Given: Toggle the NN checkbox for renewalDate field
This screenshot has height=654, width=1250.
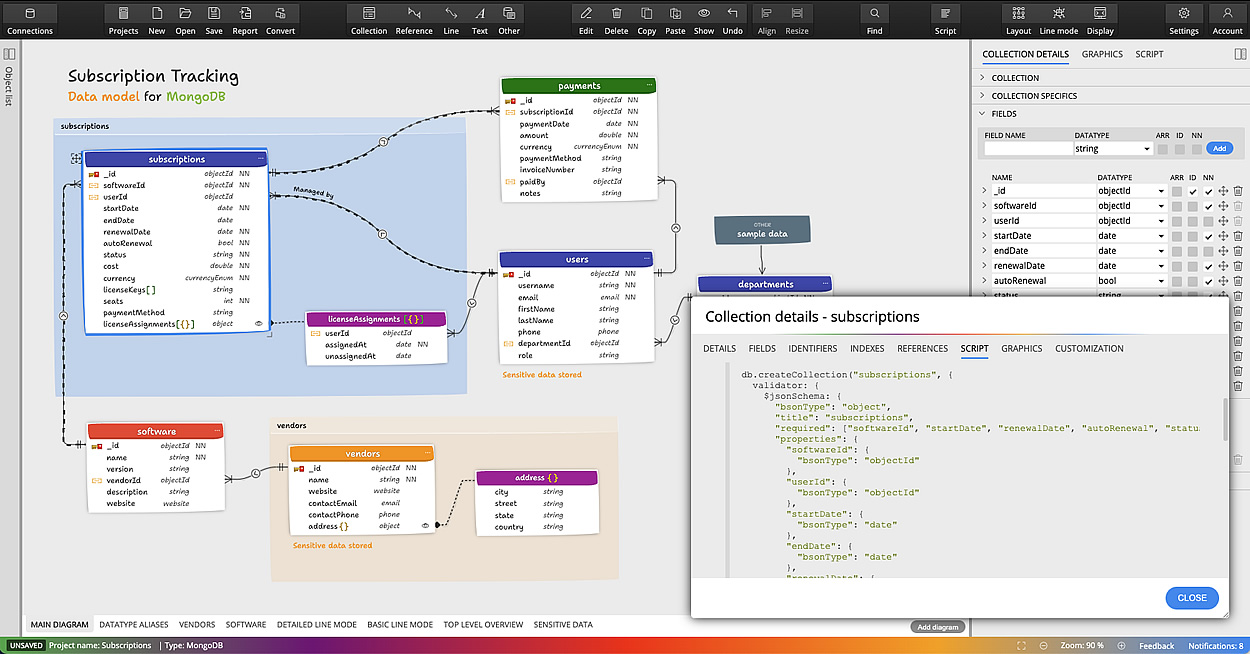Looking at the screenshot, I should (1208, 266).
